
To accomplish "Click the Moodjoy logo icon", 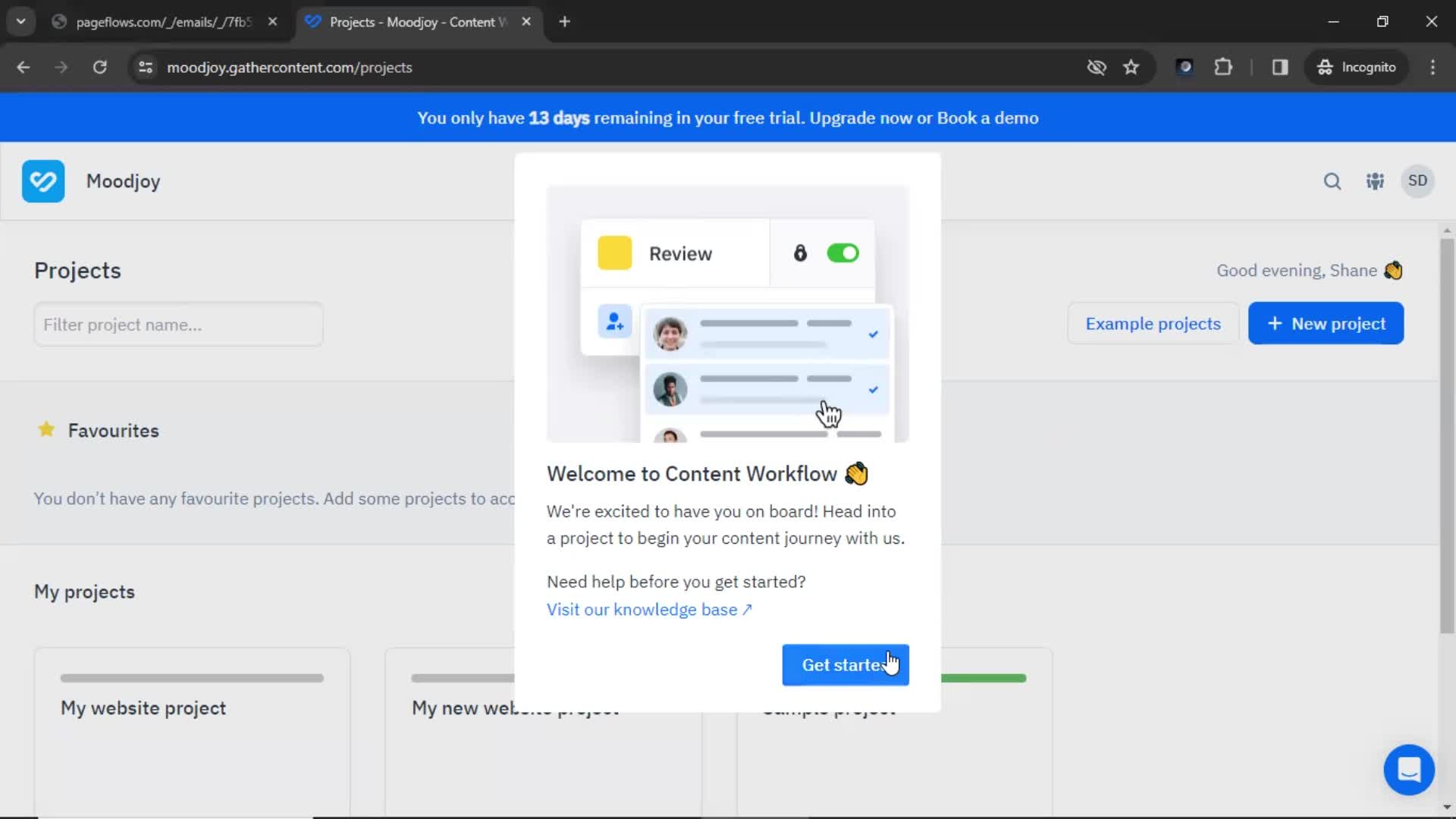I will 43,181.
